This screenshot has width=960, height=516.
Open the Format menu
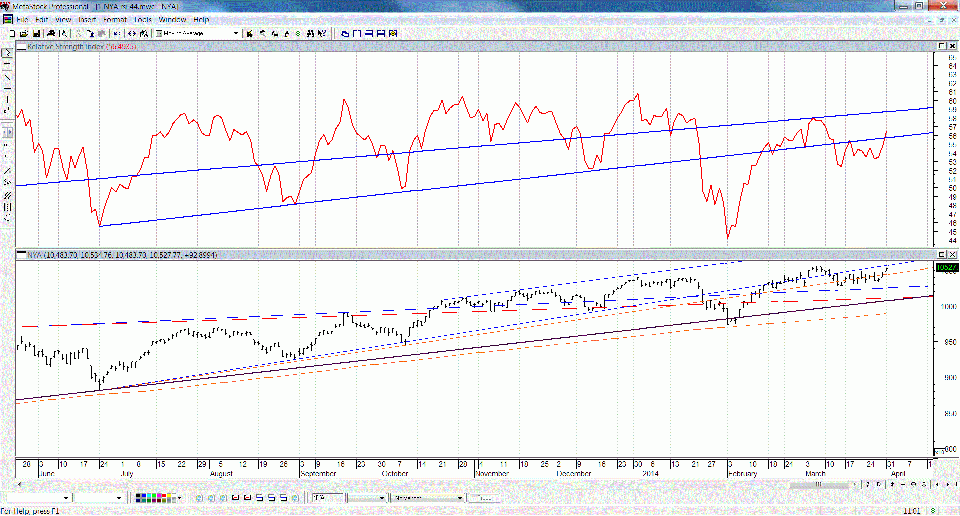[x=116, y=19]
